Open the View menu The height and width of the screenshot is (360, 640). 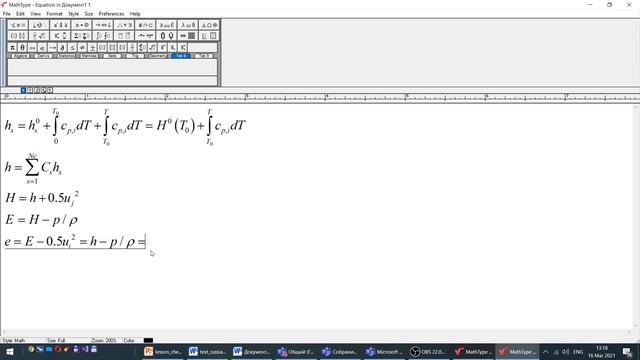(x=36, y=14)
